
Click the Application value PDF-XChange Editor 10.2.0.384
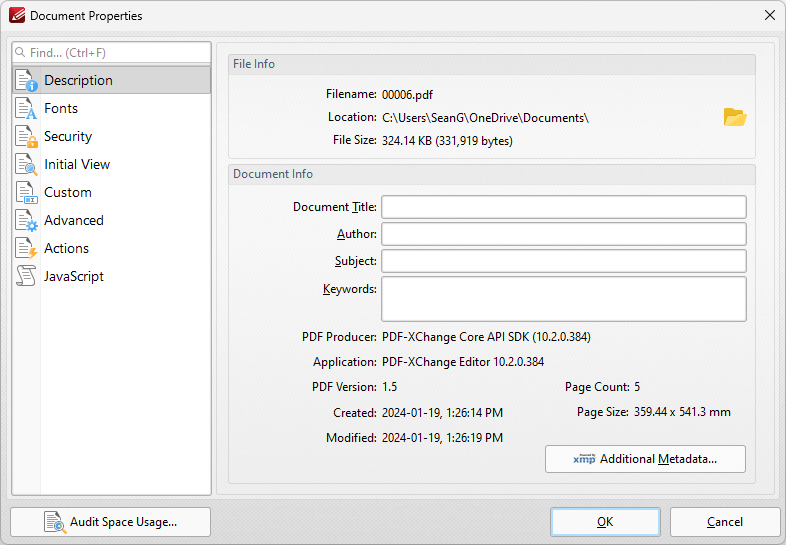tap(463, 362)
